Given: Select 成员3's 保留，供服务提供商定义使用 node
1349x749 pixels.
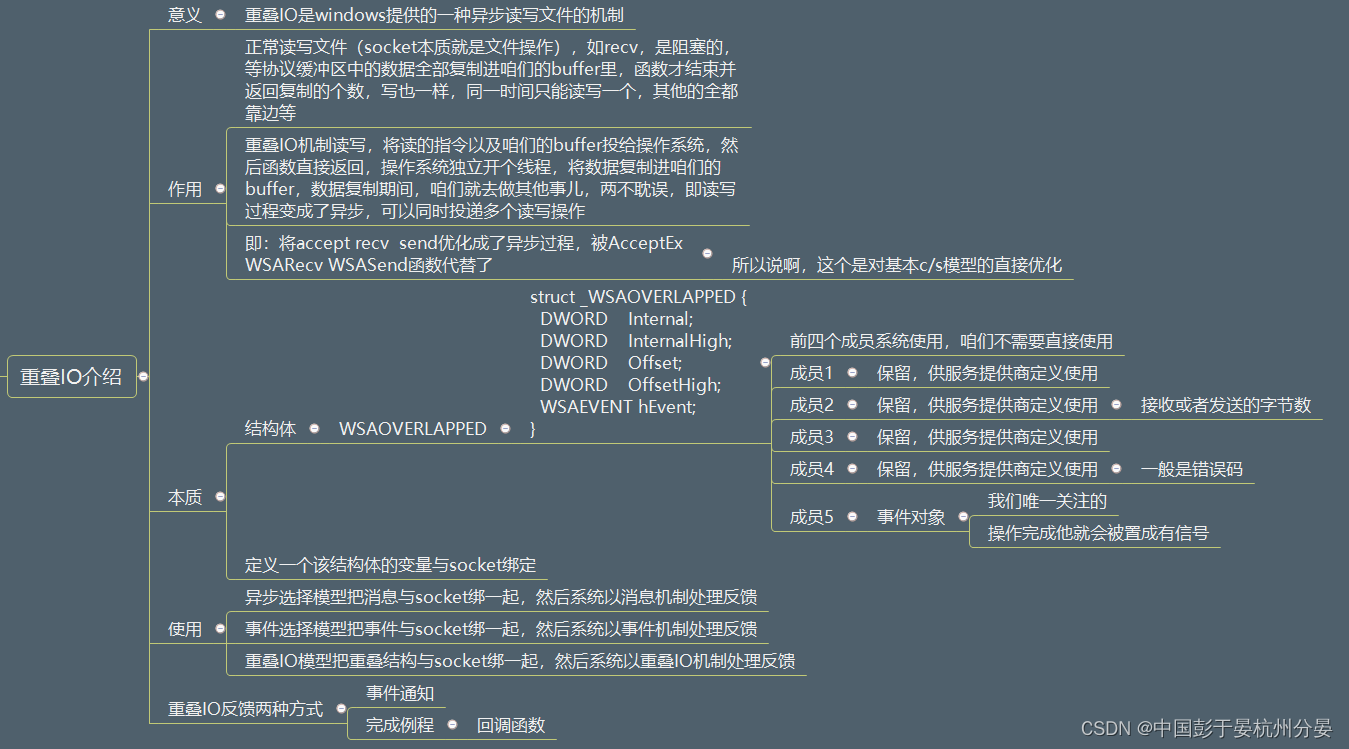Looking at the screenshot, I should pos(987,437).
